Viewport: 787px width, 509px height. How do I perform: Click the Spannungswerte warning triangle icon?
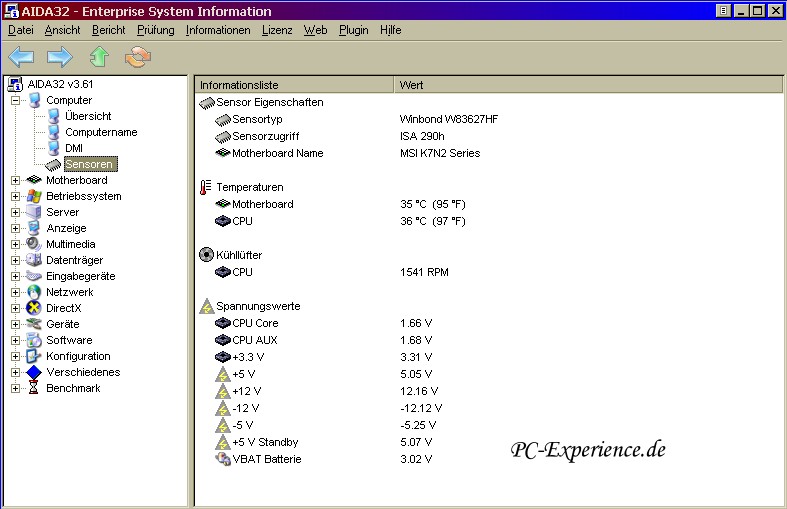click(x=207, y=306)
